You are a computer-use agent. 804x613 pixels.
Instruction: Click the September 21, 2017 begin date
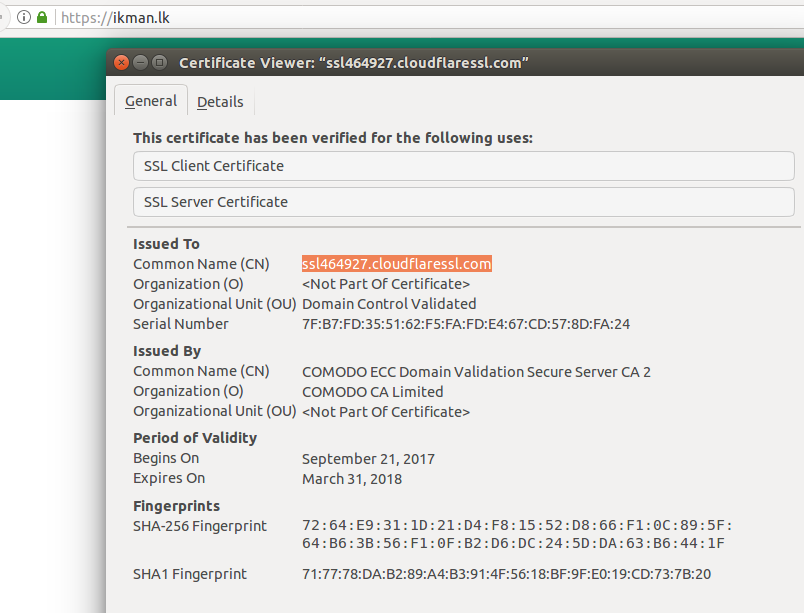(368, 459)
